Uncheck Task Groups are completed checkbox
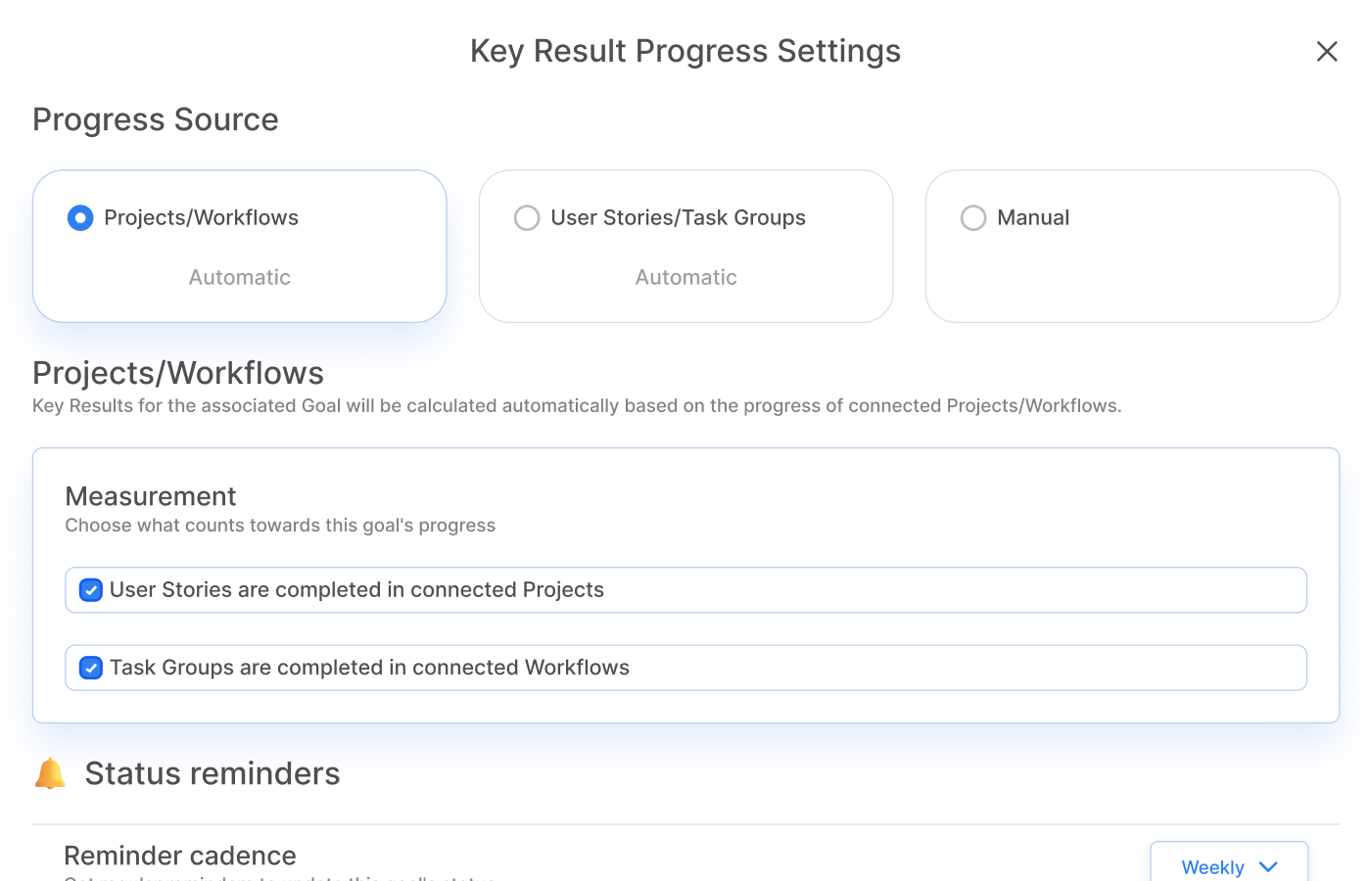This screenshot has width=1372, height=881. click(x=91, y=668)
